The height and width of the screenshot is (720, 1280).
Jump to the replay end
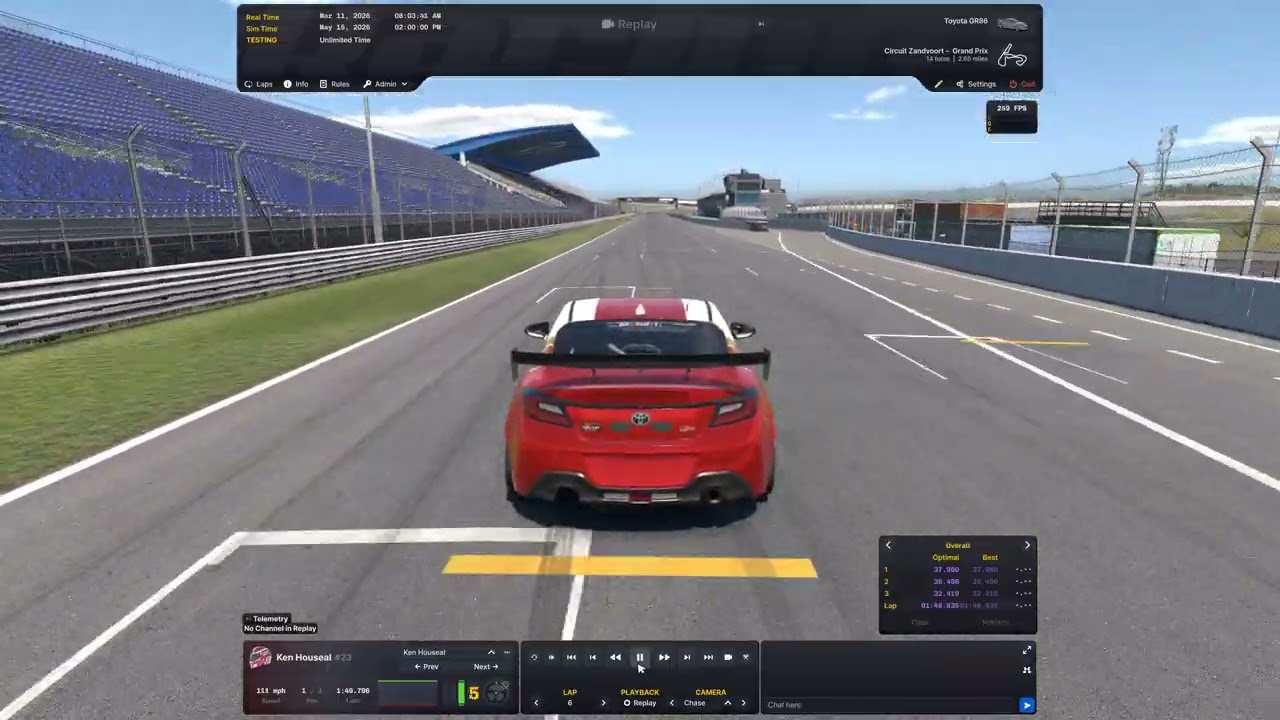pyautogui.click(x=708, y=657)
